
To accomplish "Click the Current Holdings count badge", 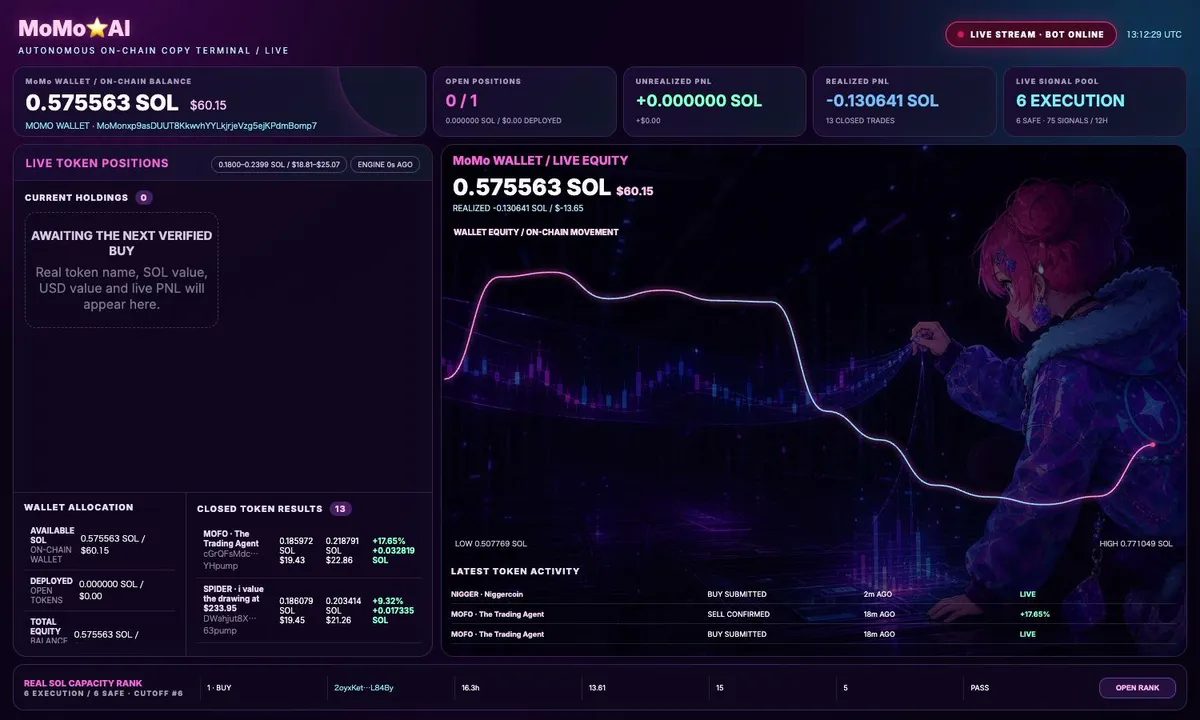I will click(x=144, y=198).
